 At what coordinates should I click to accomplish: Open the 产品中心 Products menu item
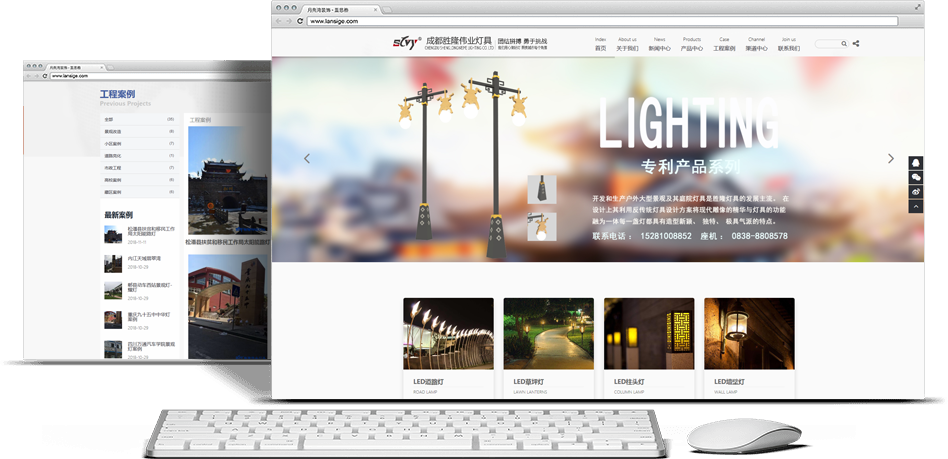pos(692,44)
